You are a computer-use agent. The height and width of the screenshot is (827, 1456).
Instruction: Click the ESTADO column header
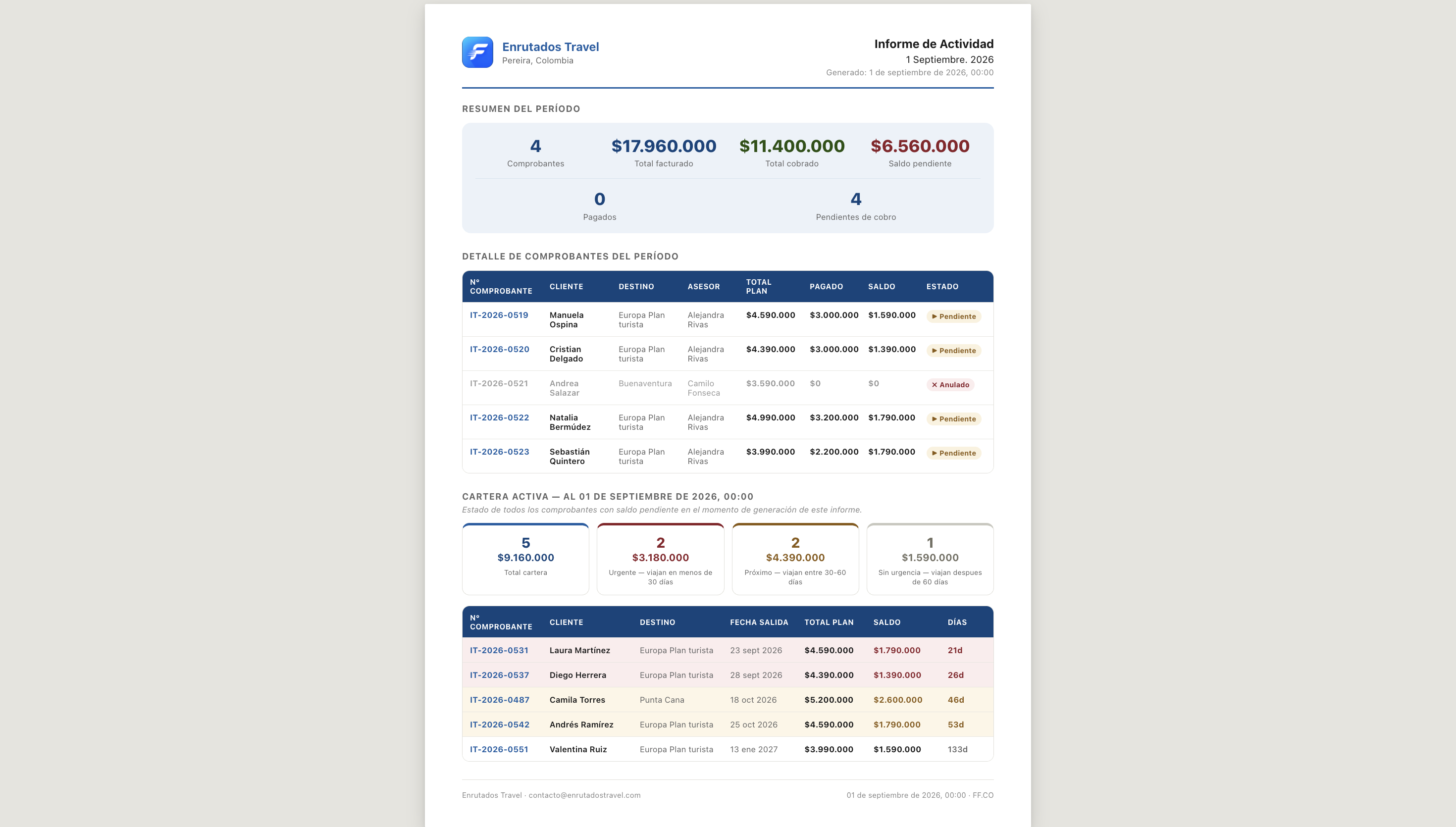[942, 286]
